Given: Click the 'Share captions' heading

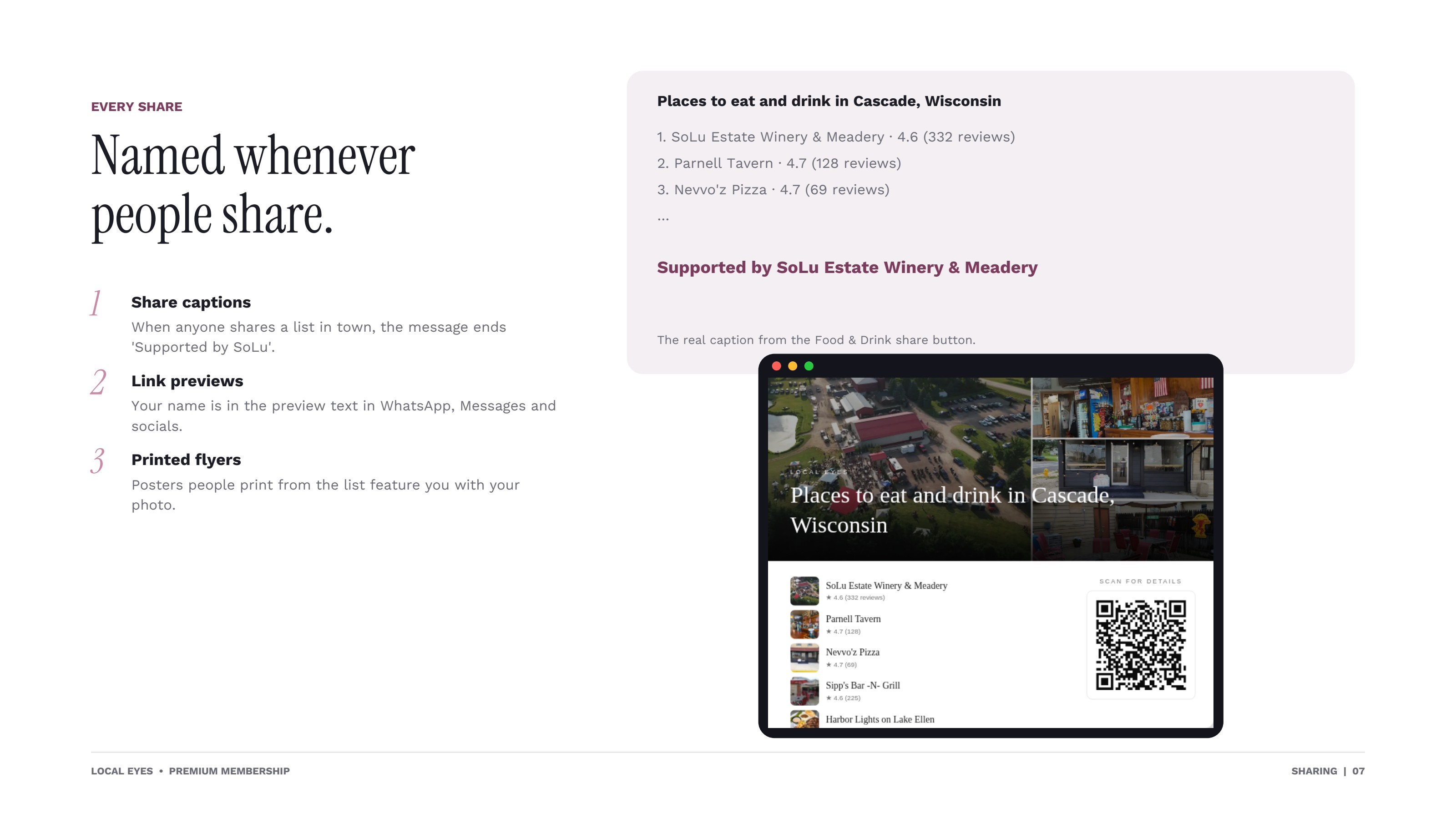Looking at the screenshot, I should coord(191,303).
